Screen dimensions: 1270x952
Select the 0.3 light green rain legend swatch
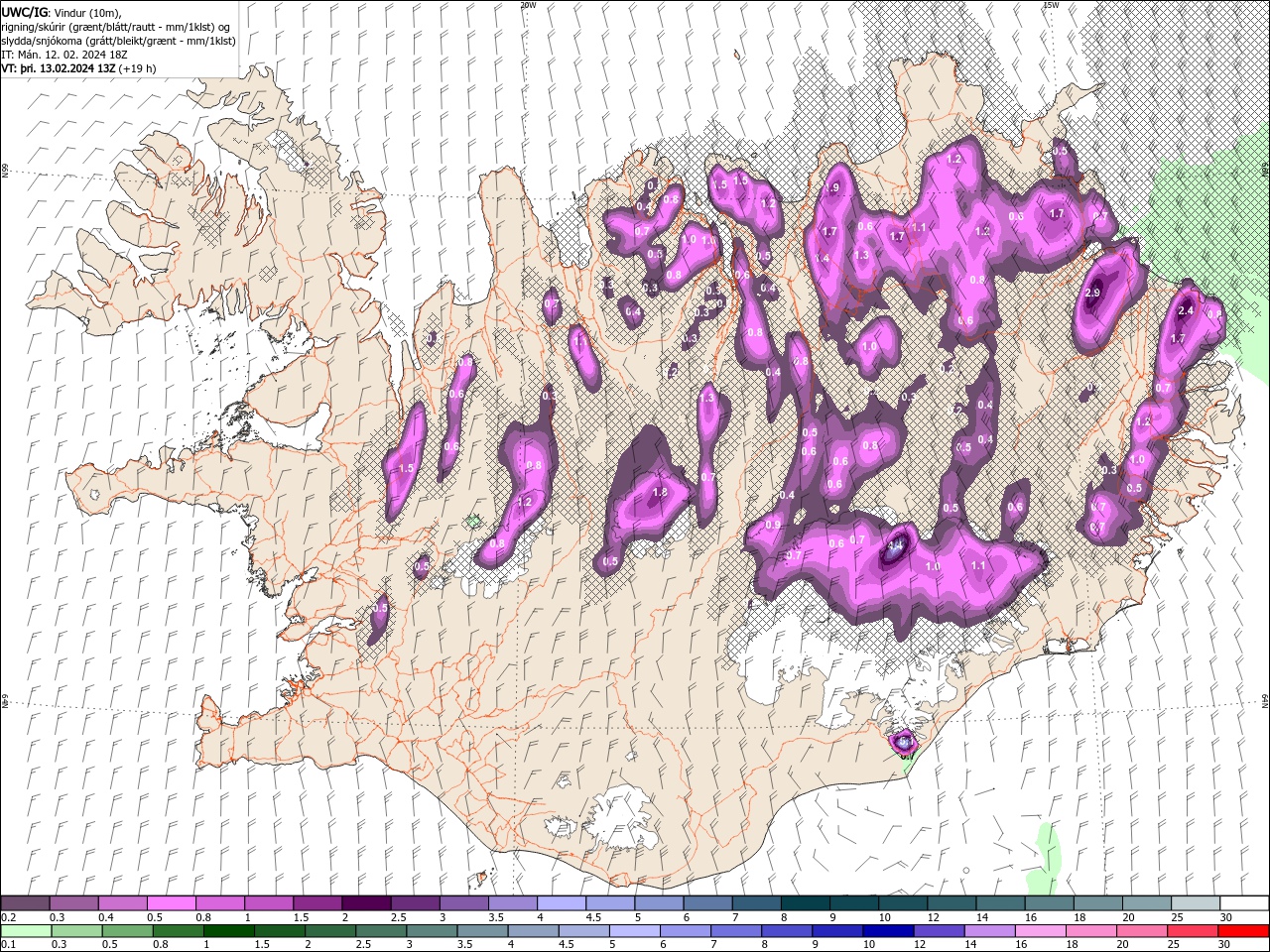76,931
